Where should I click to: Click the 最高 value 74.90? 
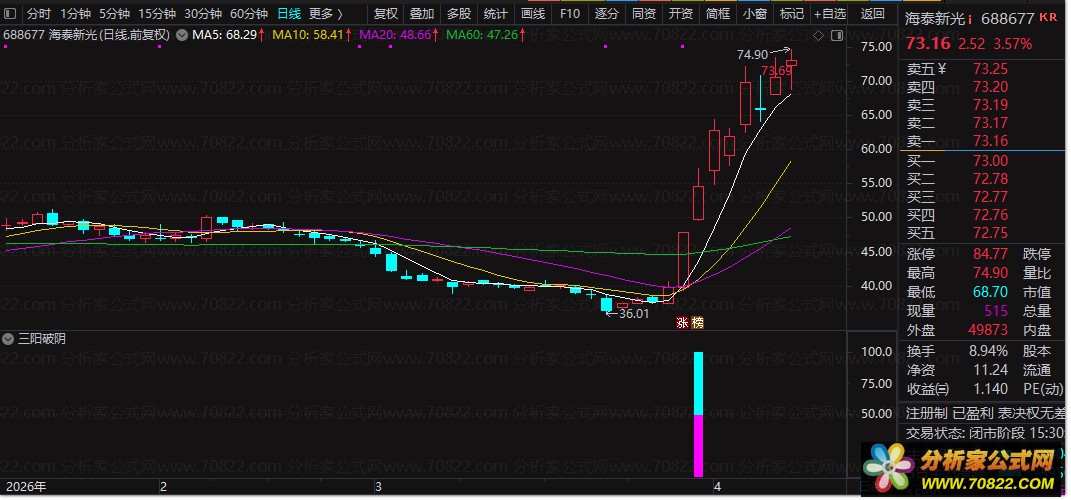[x=990, y=274]
